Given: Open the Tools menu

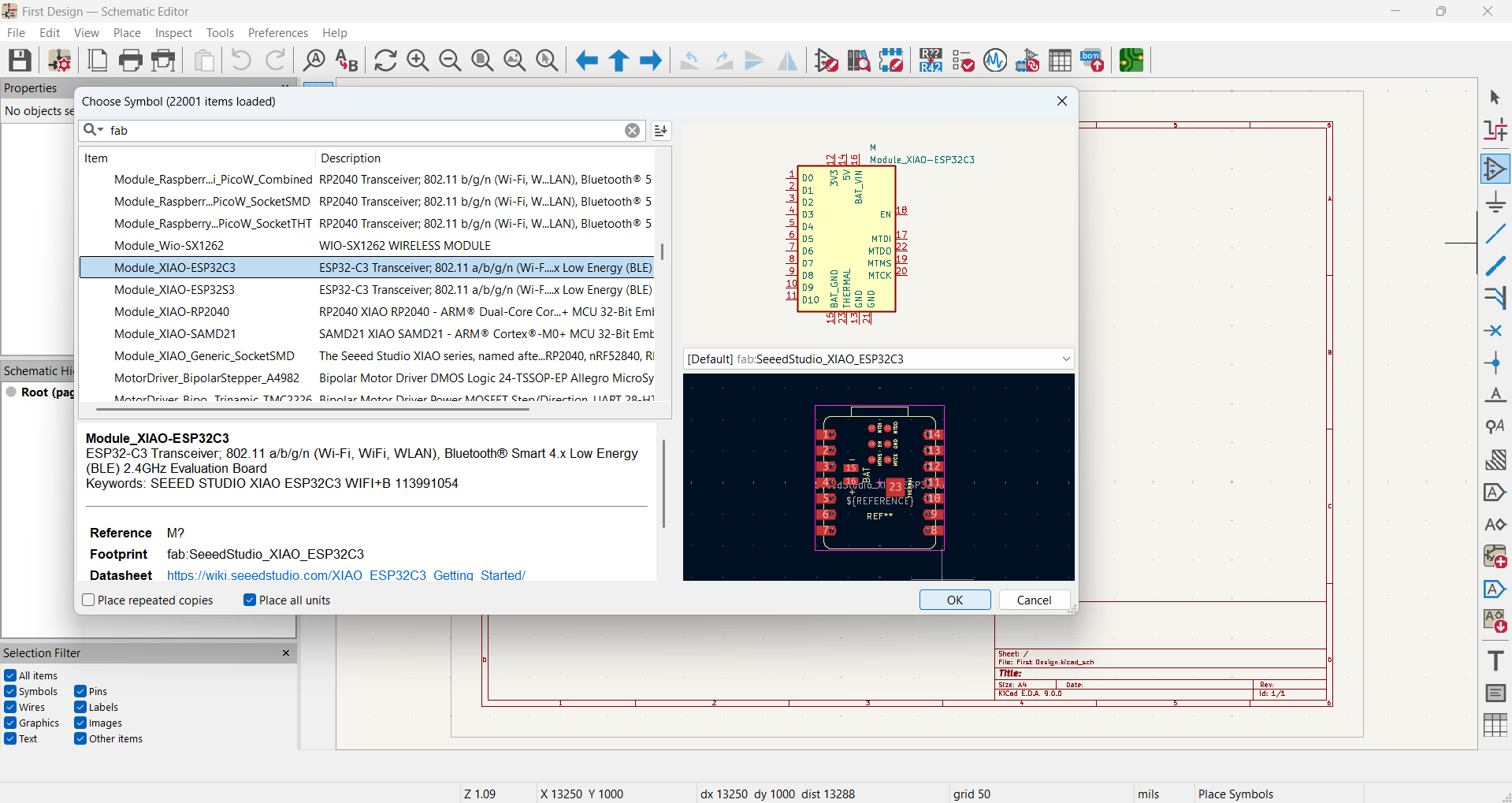Looking at the screenshot, I should pos(220,32).
